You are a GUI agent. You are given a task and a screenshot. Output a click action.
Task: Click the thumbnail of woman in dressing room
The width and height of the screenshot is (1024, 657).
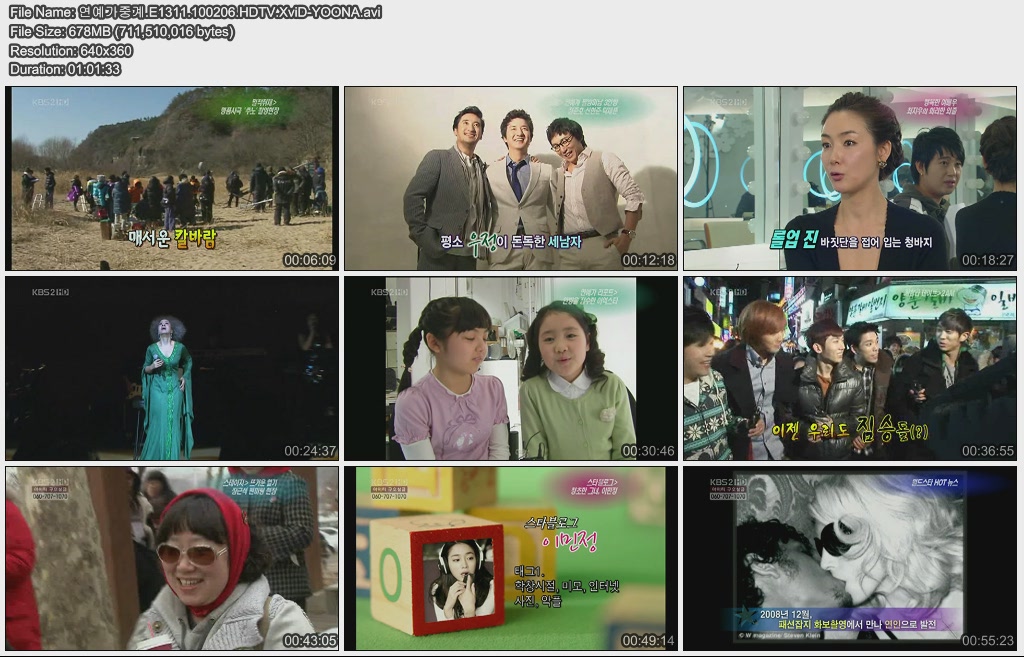click(x=849, y=178)
